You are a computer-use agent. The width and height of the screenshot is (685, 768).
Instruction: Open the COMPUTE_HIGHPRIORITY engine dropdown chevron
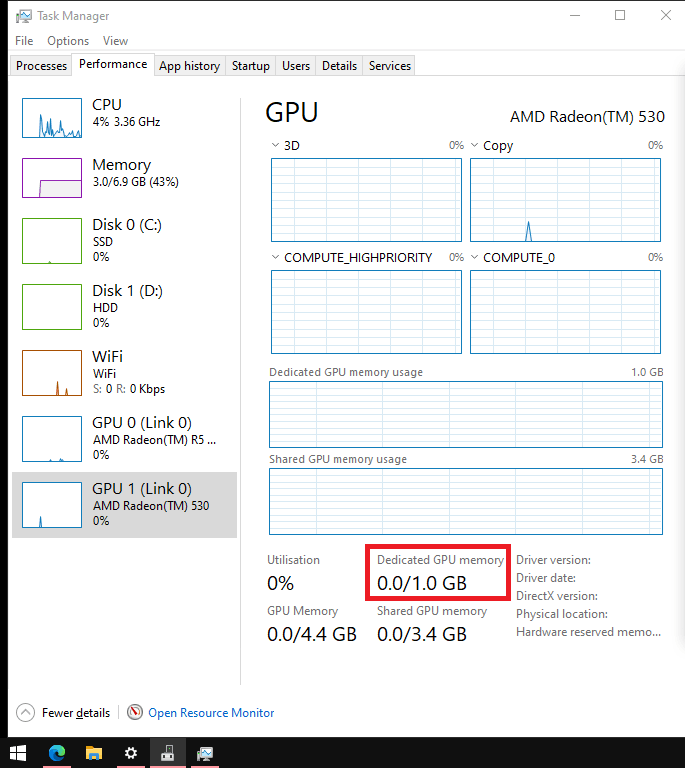[x=275, y=258]
